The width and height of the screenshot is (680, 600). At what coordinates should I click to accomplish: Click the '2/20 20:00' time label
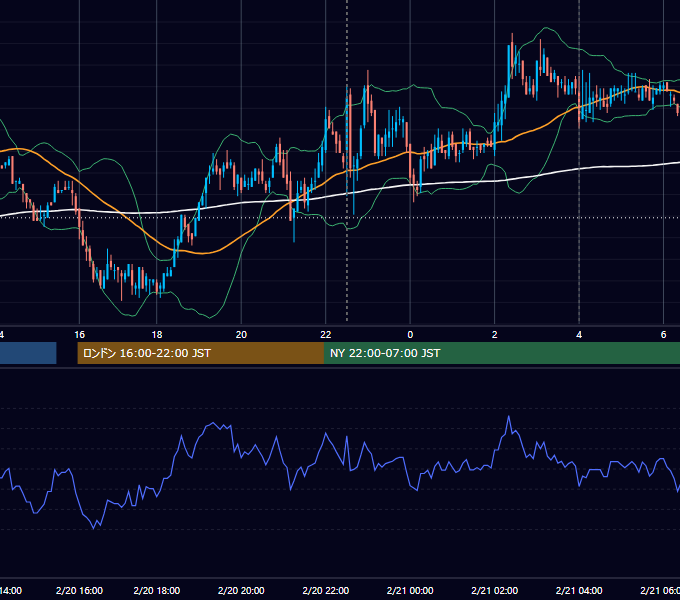coord(241,590)
